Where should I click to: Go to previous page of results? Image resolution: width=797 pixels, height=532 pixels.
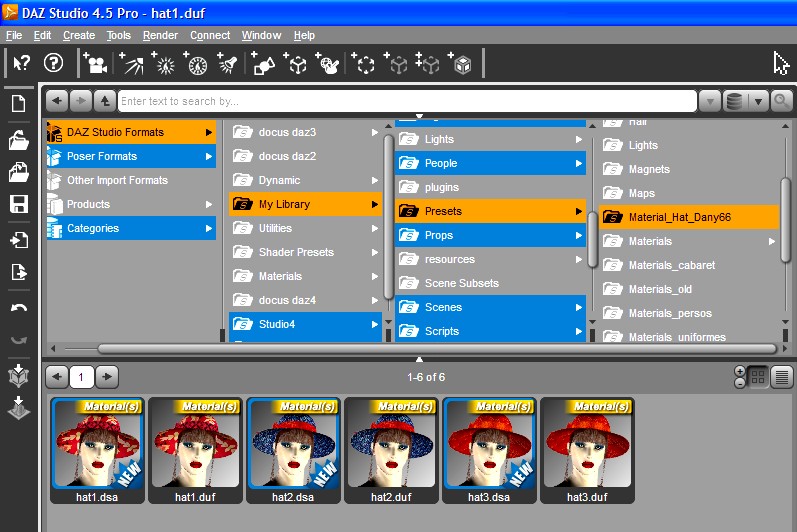tap(57, 377)
